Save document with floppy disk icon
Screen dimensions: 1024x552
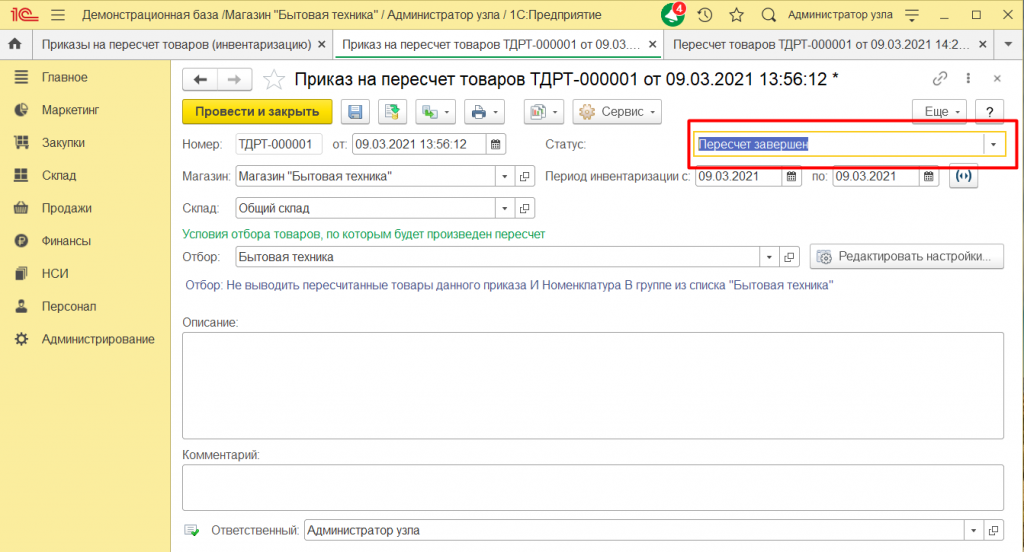click(x=355, y=112)
